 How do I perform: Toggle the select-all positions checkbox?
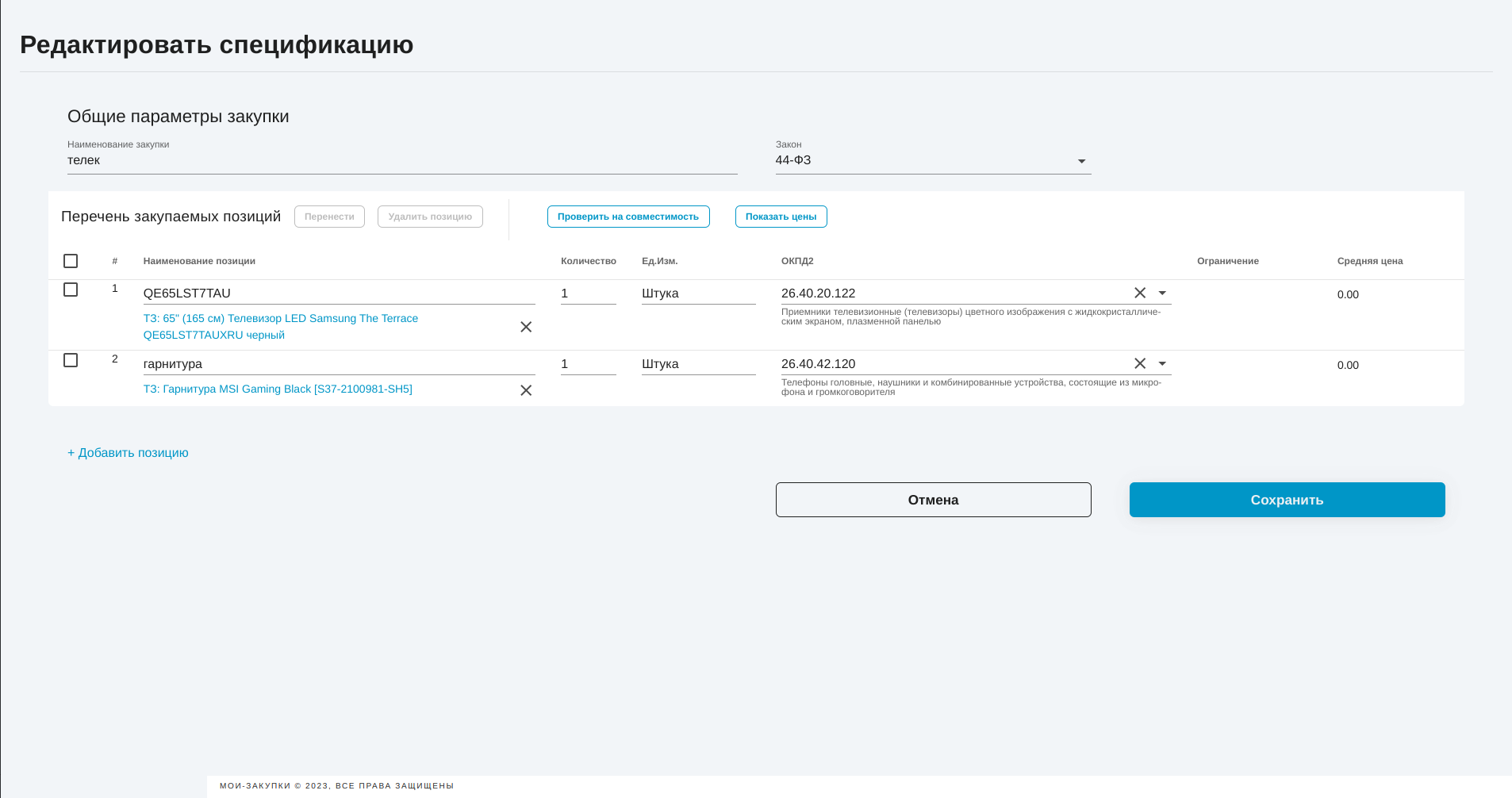coord(71,261)
